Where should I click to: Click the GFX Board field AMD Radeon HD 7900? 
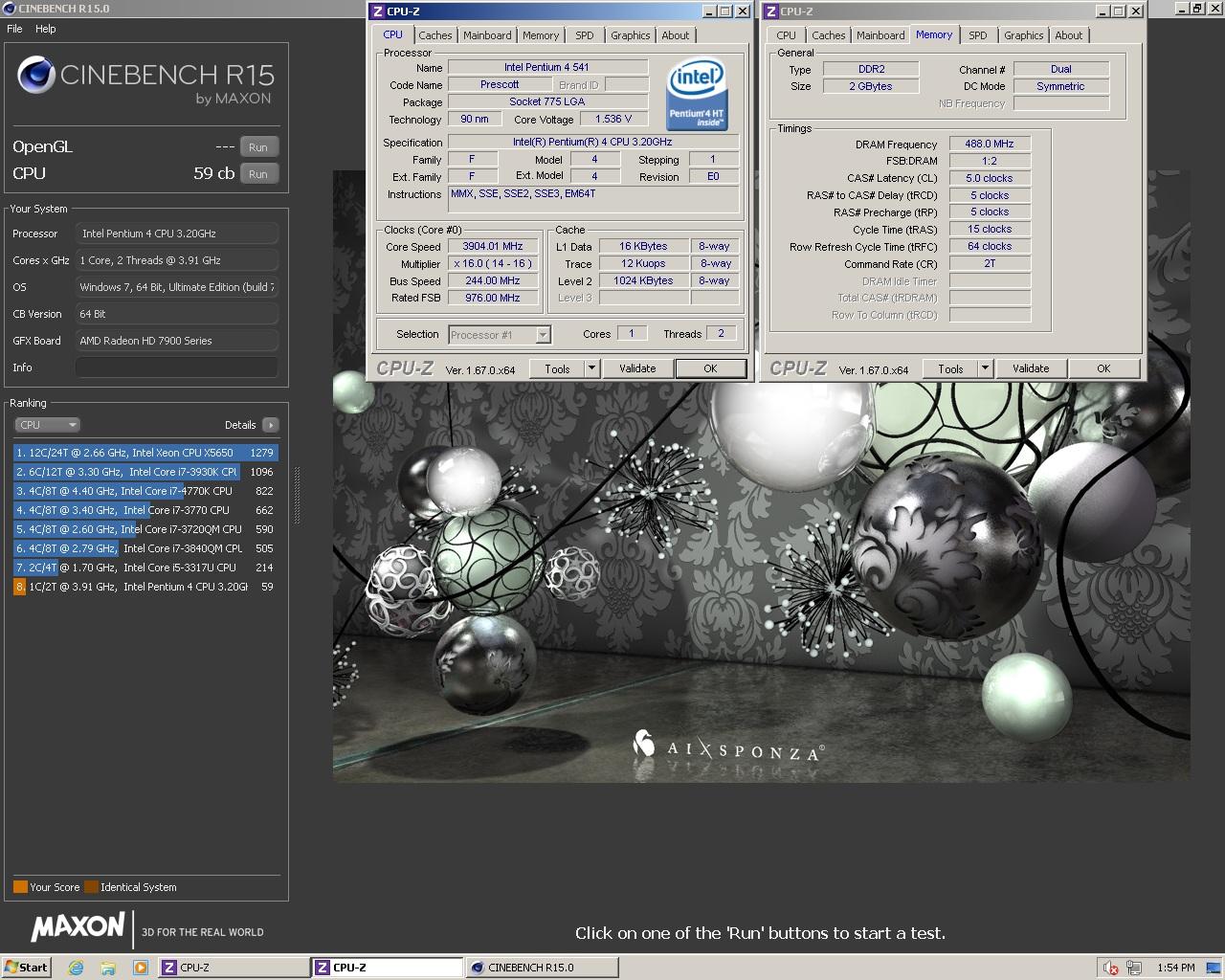(x=177, y=341)
